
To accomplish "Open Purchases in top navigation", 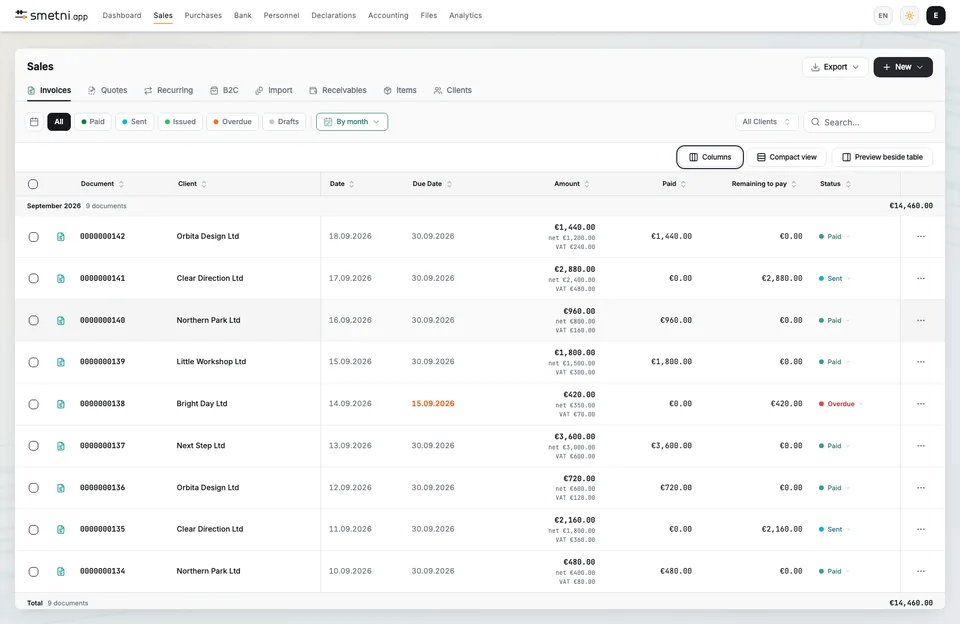I will [203, 15].
